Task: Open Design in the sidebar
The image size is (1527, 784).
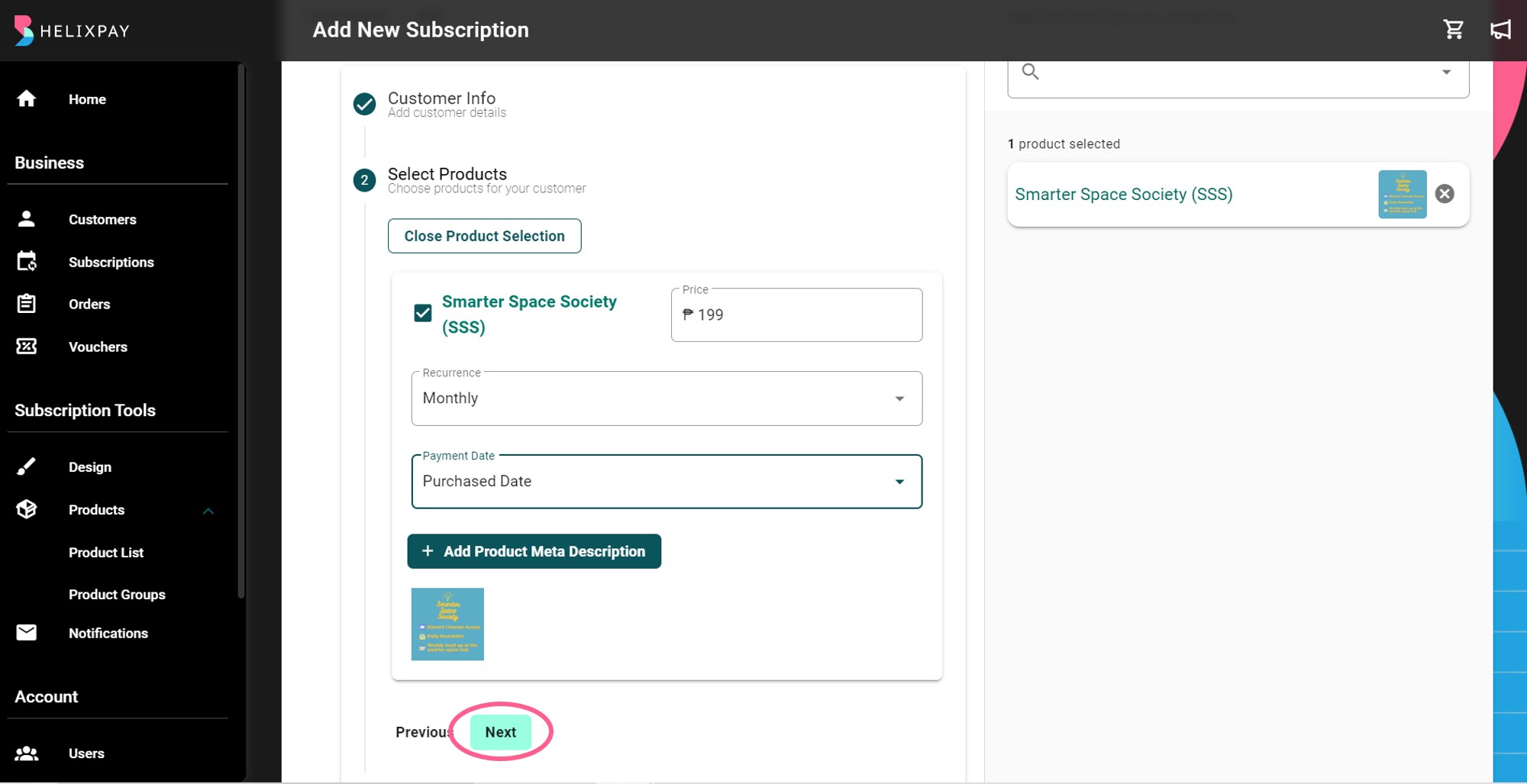Action: click(x=90, y=467)
